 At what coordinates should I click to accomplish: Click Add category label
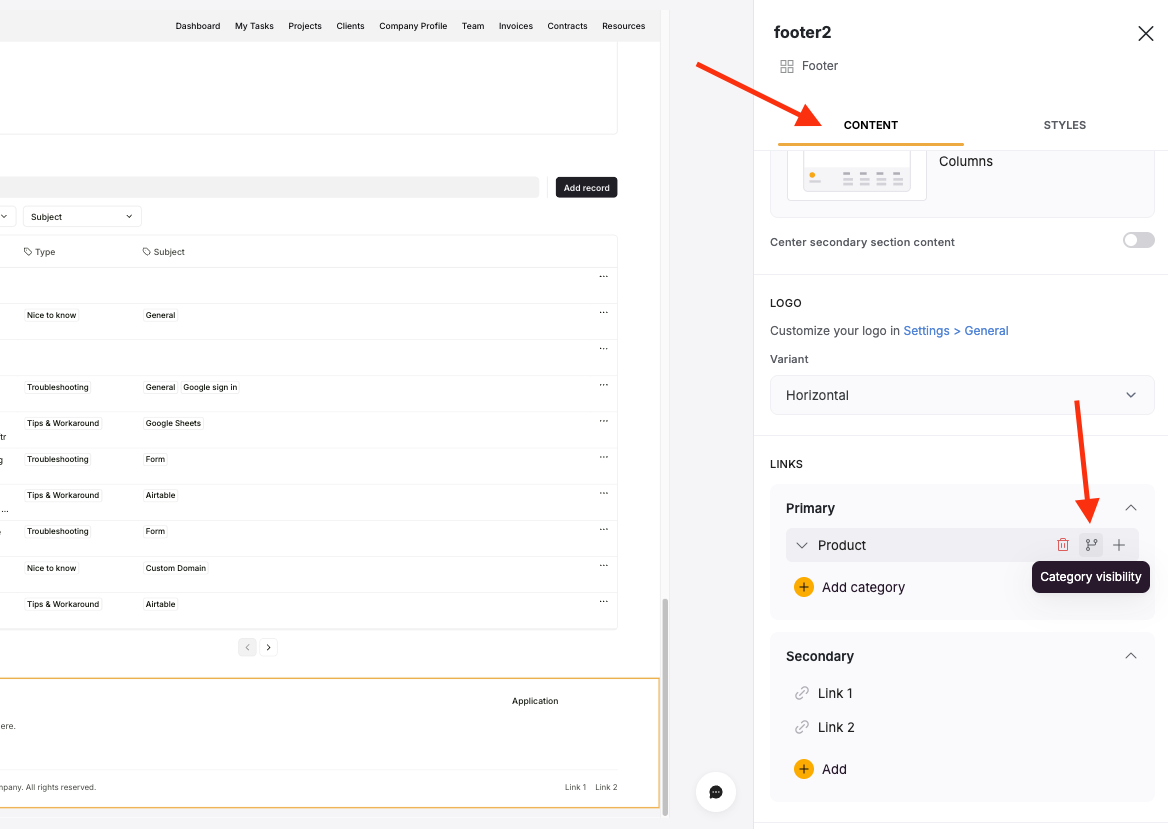(x=863, y=587)
